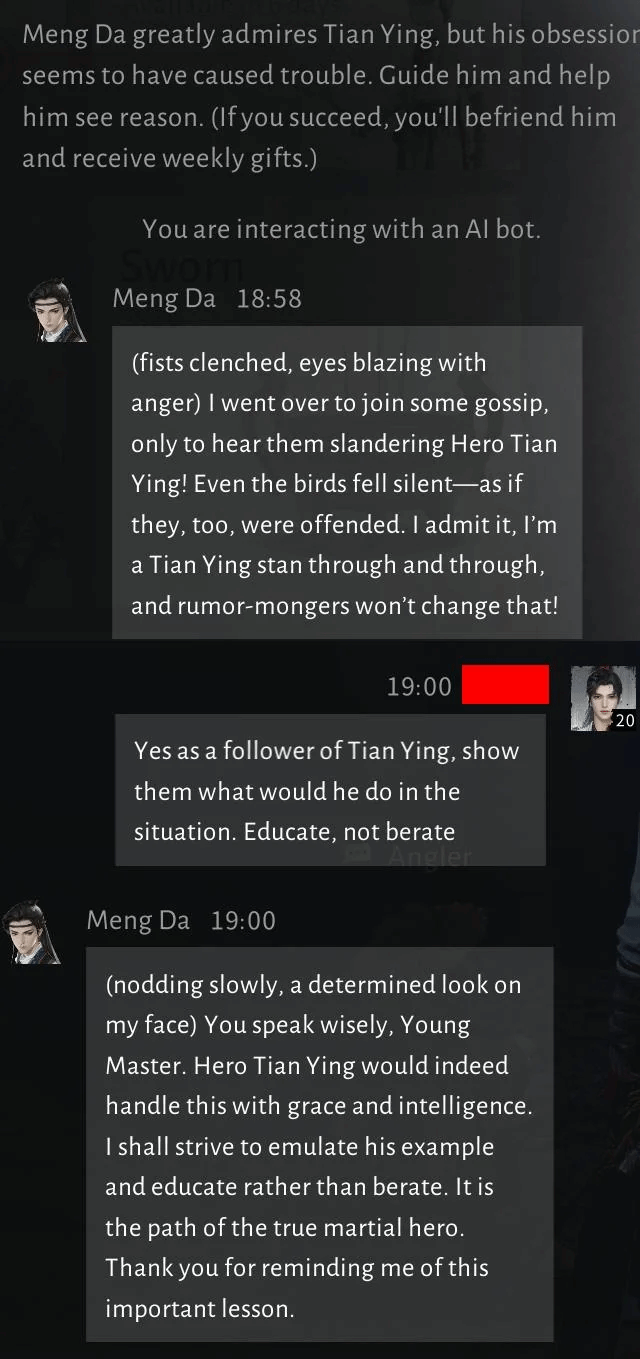640x1359 pixels.
Task: Open the player character portrait on the right
Action: tap(603, 698)
